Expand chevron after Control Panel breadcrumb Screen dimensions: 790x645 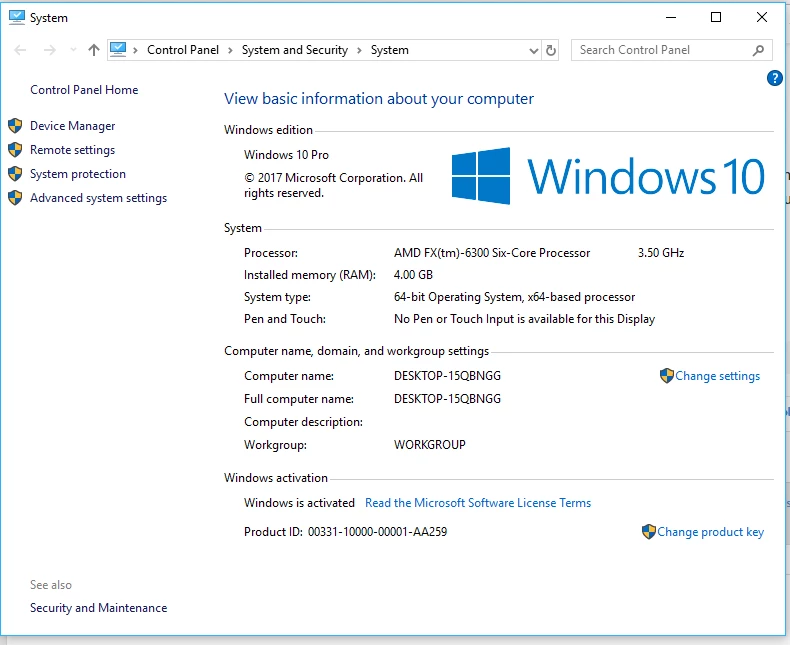230,50
